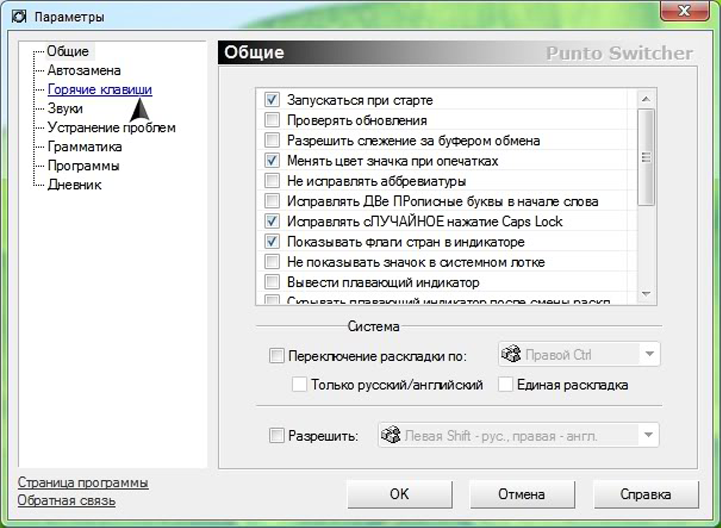
Task: Enable Переключение раскладки по checkbox
Action: (276, 356)
